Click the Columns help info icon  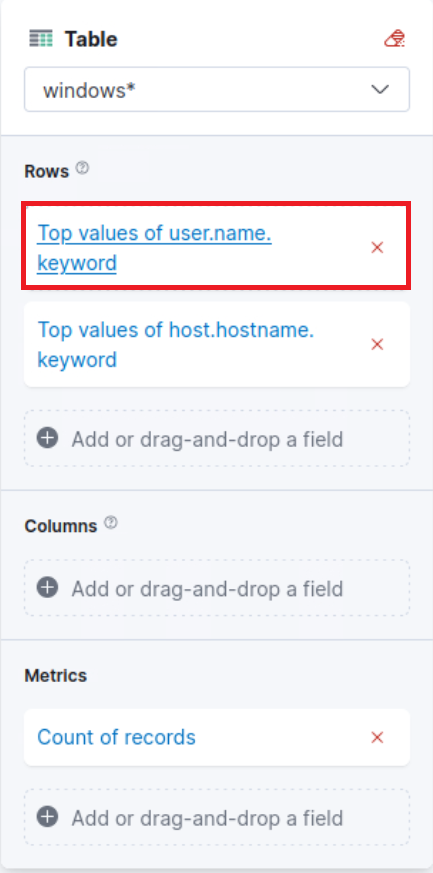(111, 523)
